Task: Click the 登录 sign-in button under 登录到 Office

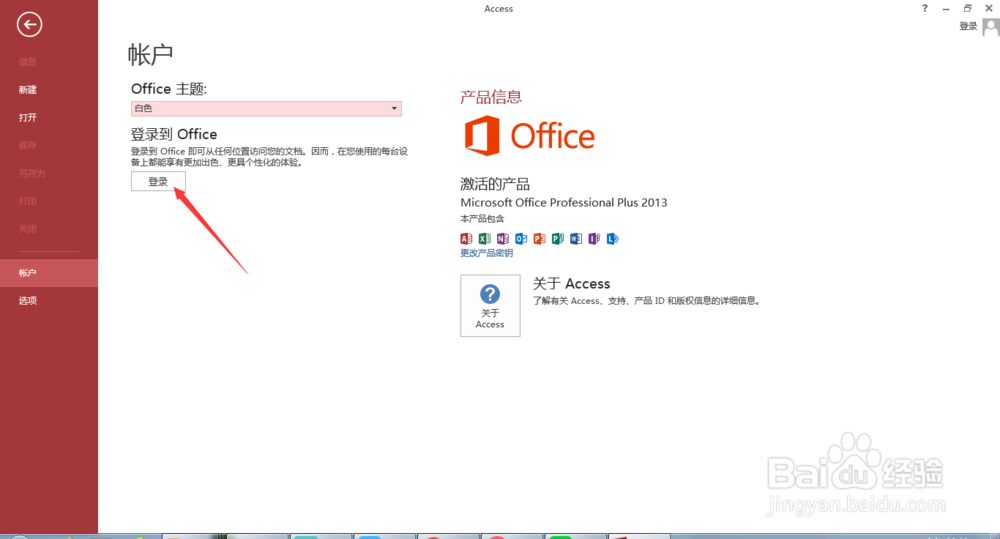Action: [158, 182]
